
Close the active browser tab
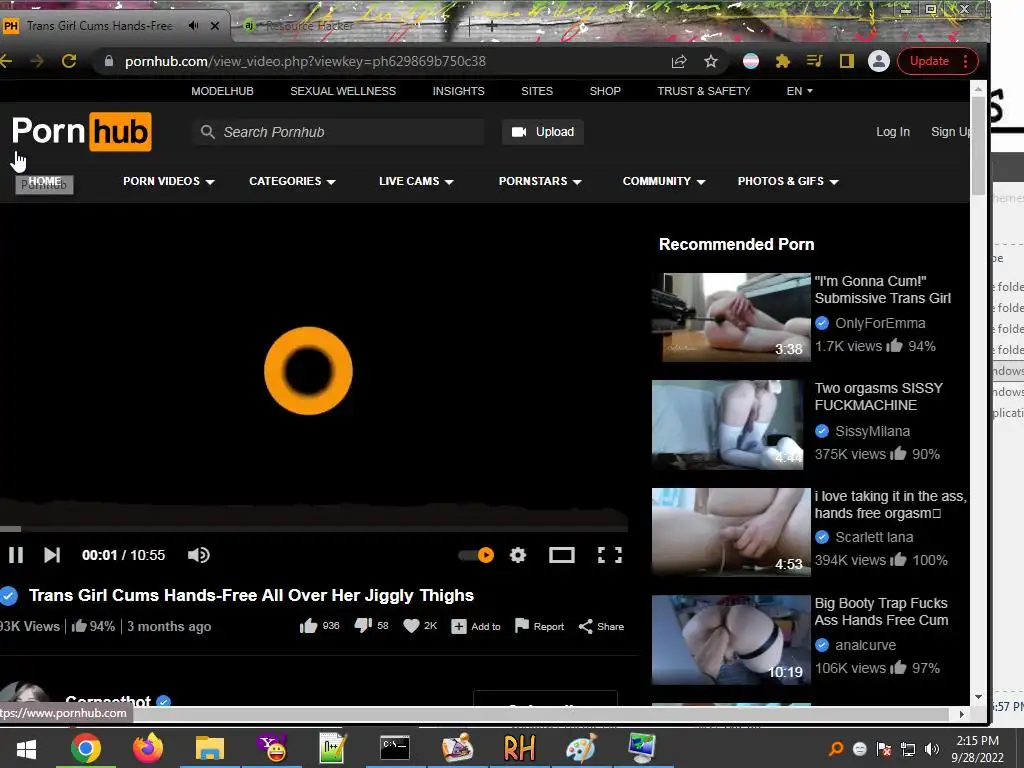coord(215,25)
